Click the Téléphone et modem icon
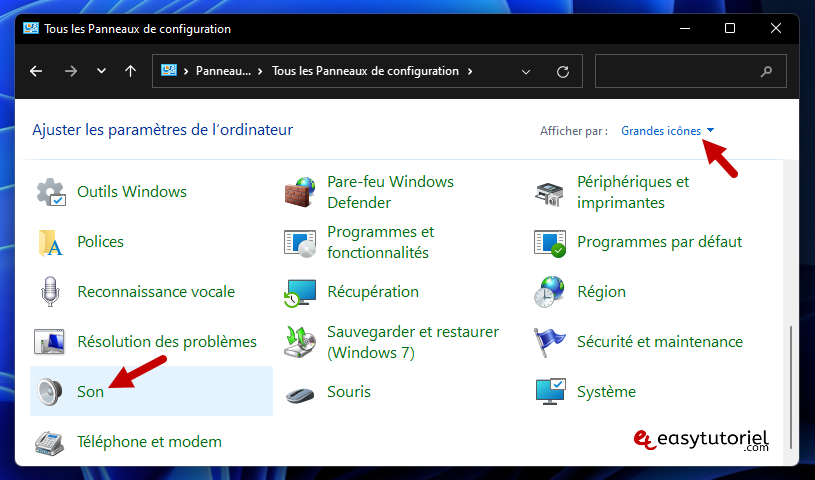Image resolution: width=815 pixels, height=480 pixels. pos(49,443)
